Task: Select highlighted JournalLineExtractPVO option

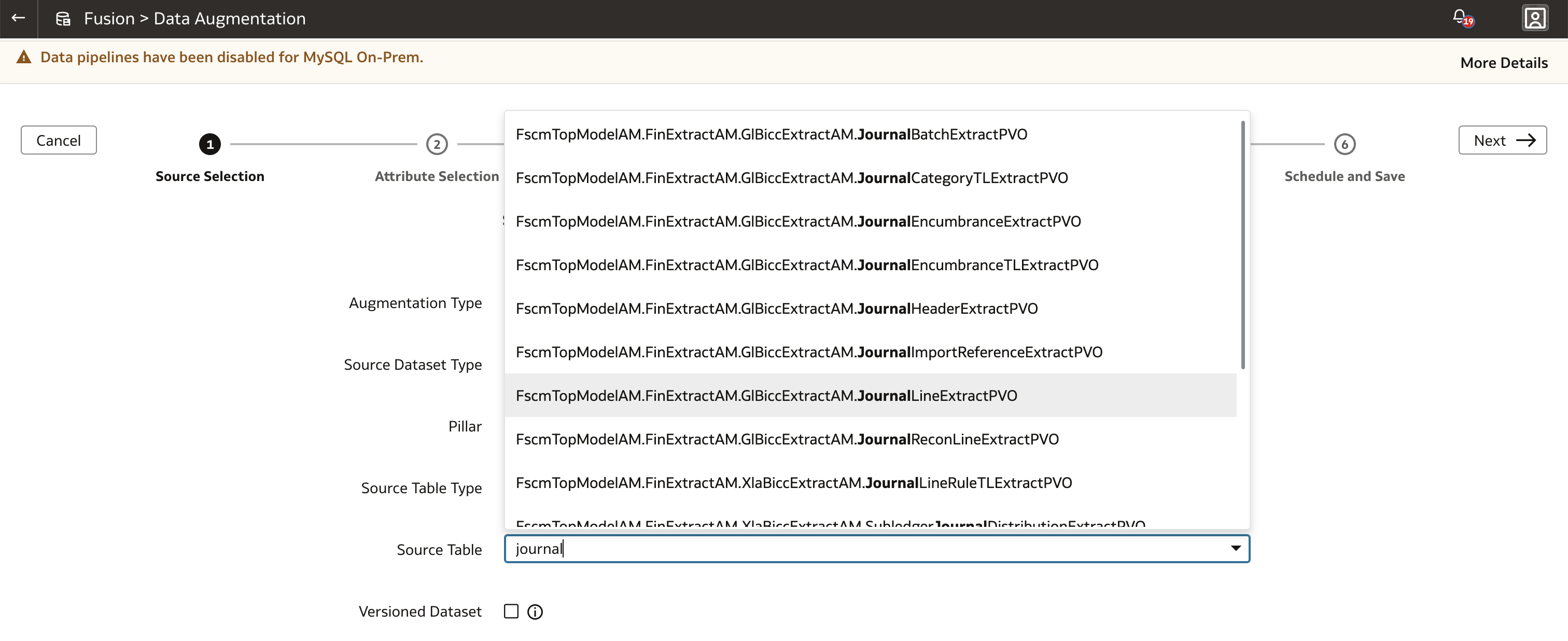Action: (x=871, y=396)
